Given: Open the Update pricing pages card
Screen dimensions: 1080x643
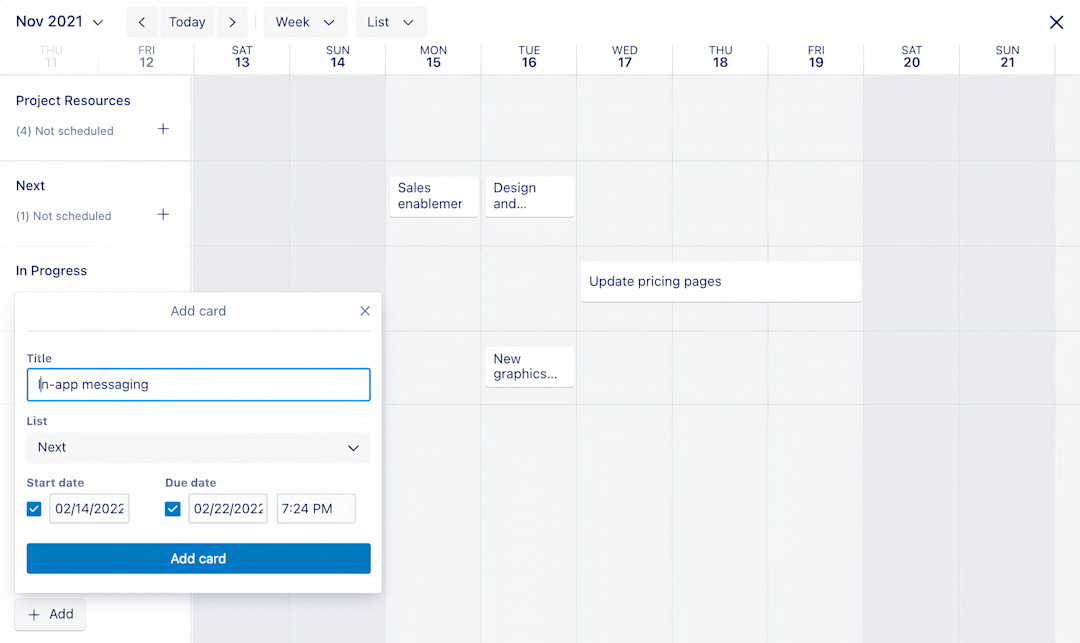Looking at the screenshot, I should pyautogui.click(x=720, y=281).
